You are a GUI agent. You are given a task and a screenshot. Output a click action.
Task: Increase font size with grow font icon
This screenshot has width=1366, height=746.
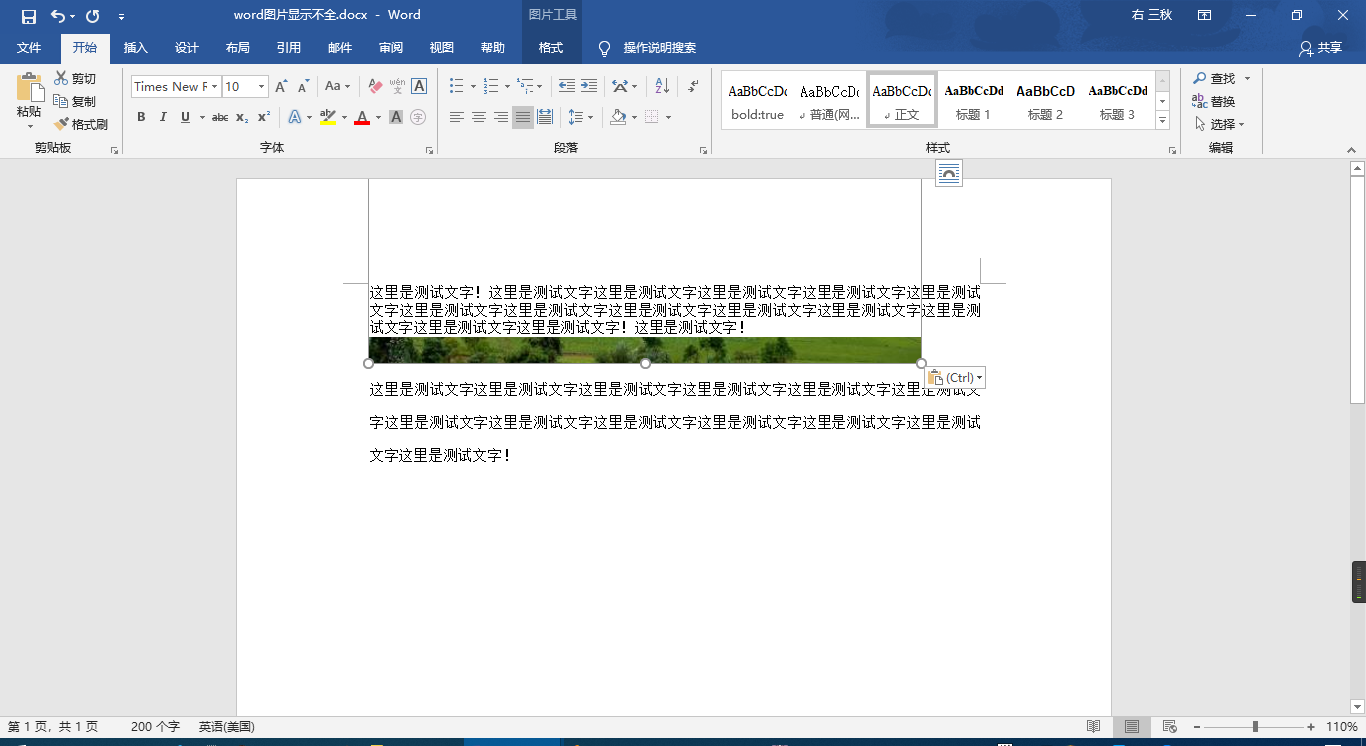tap(282, 86)
